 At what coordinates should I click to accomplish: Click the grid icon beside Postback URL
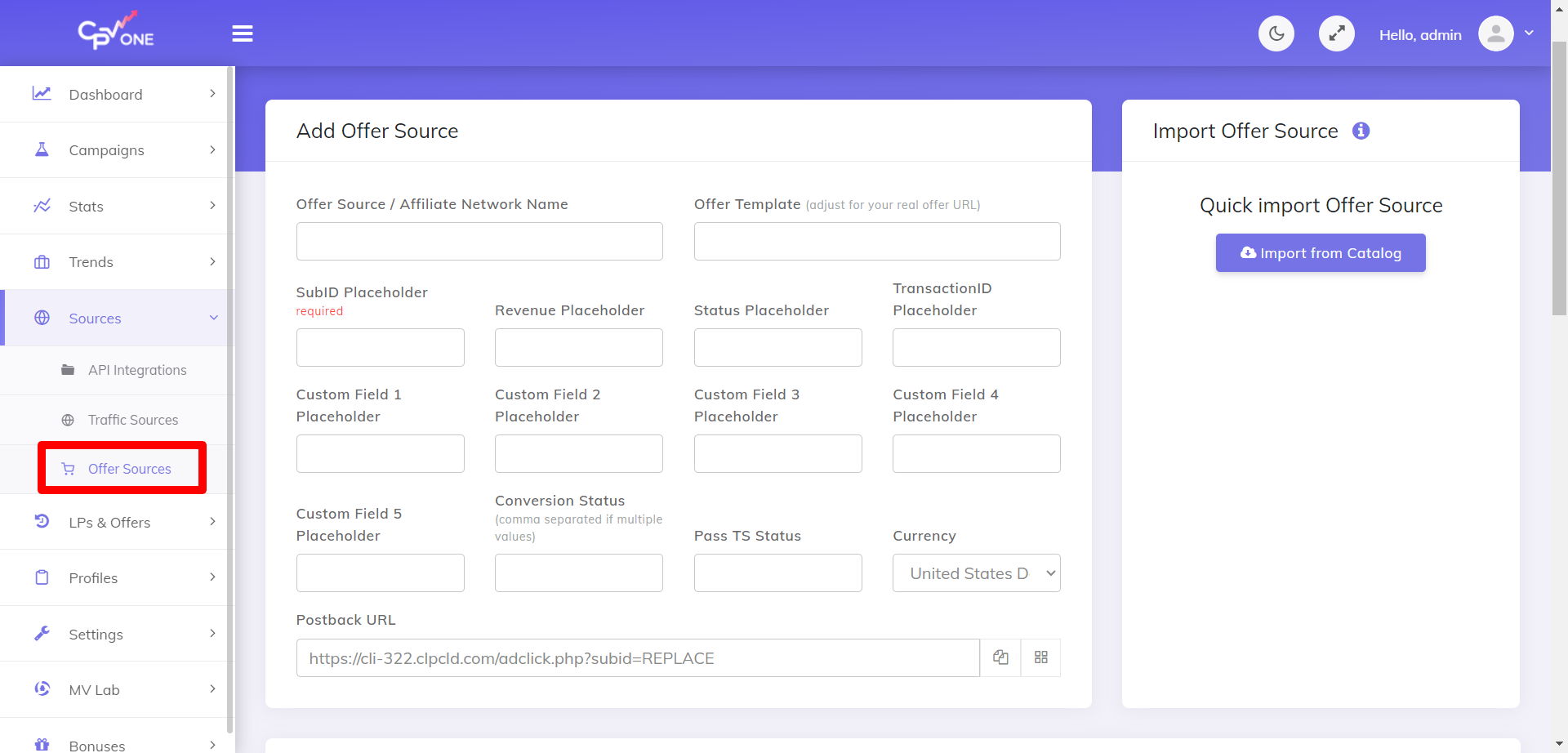point(1040,657)
